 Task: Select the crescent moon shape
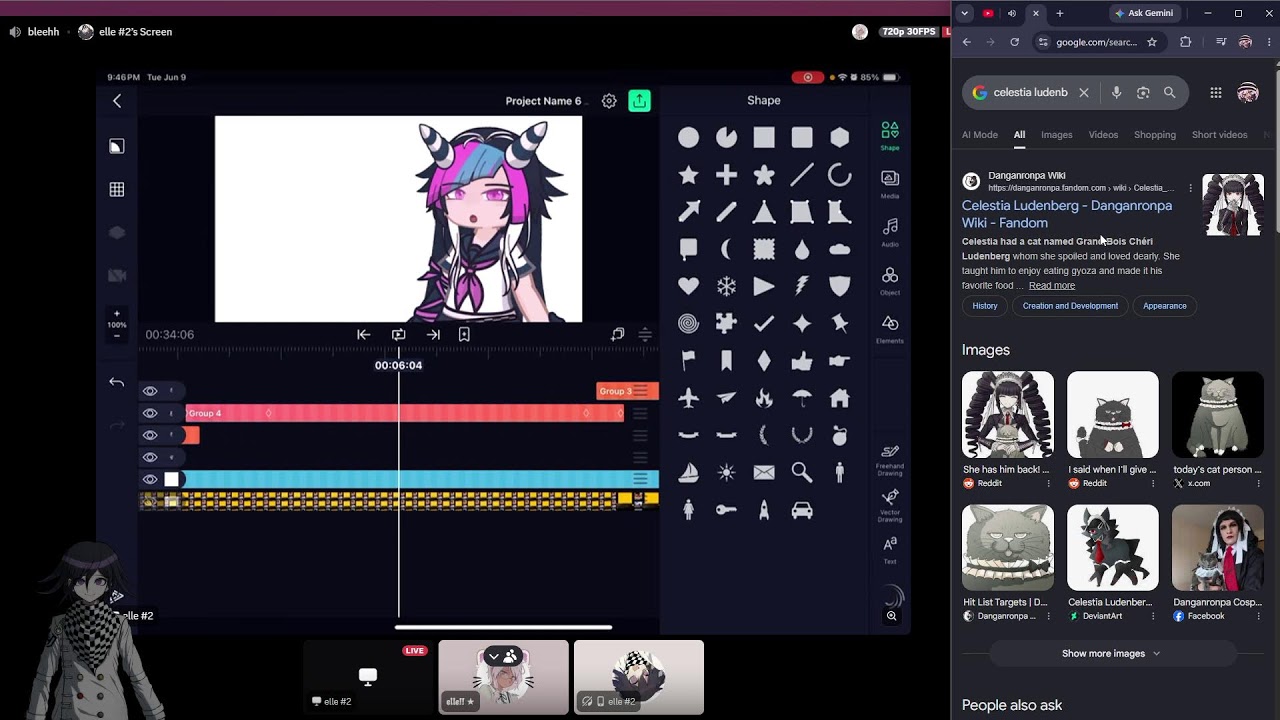[726, 249]
